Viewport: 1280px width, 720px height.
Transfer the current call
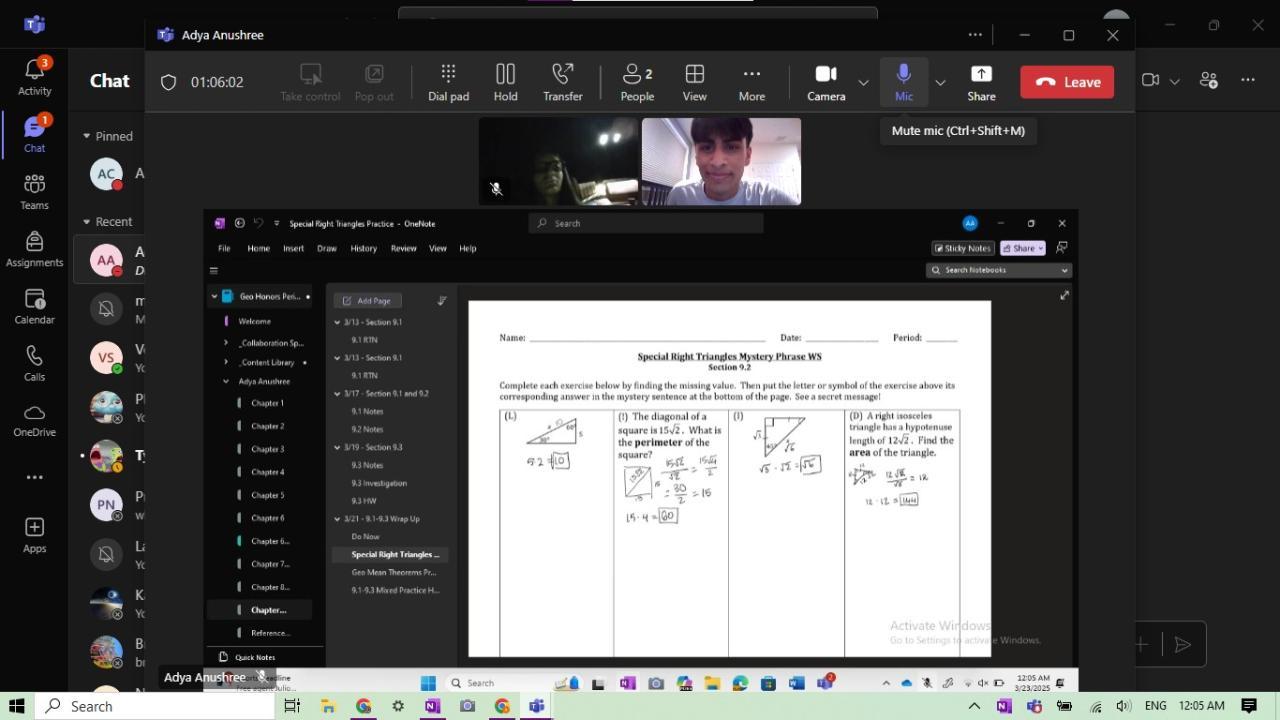[x=562, y=82]
